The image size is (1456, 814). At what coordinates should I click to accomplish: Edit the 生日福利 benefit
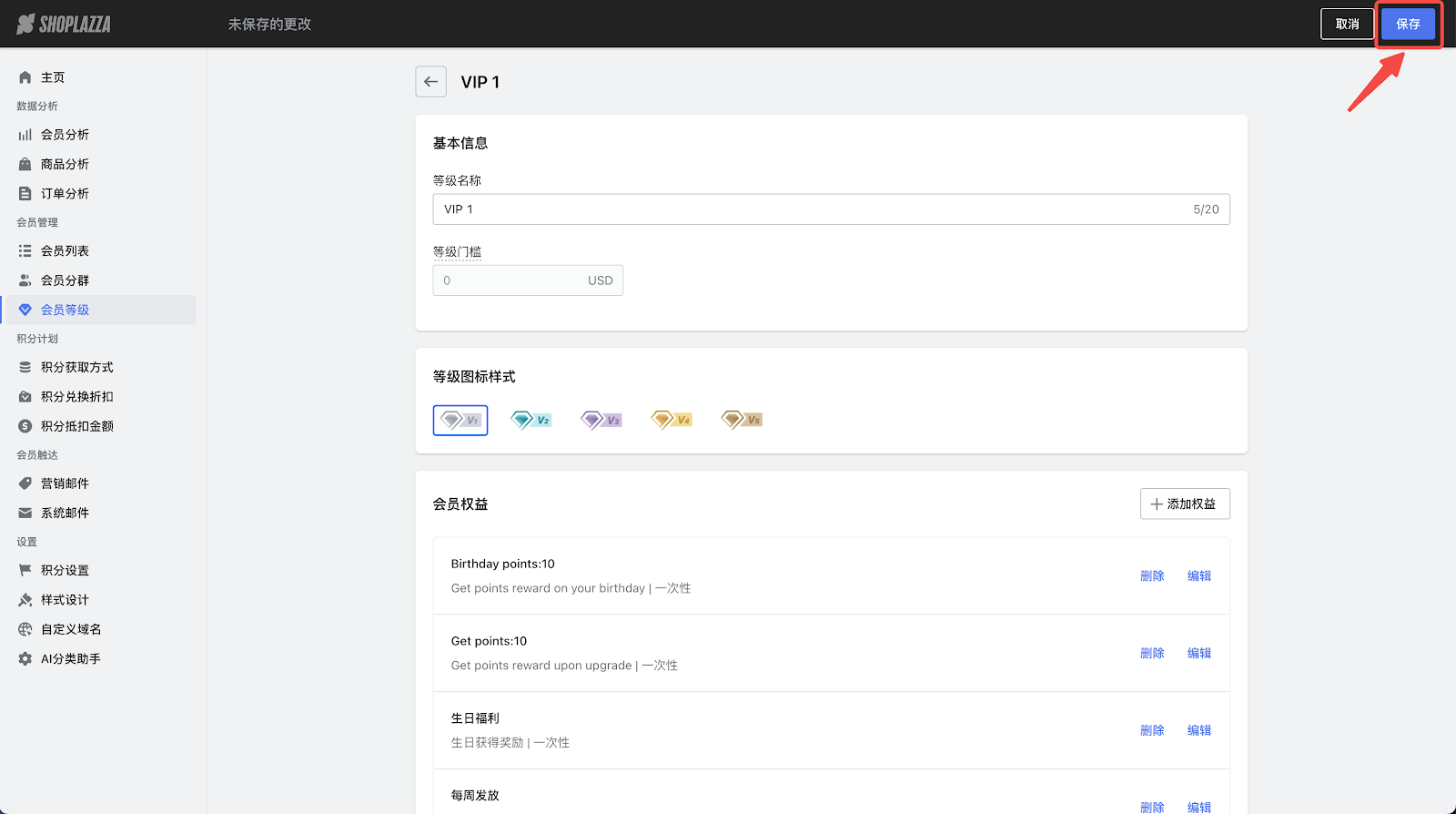coord(1199,731)
